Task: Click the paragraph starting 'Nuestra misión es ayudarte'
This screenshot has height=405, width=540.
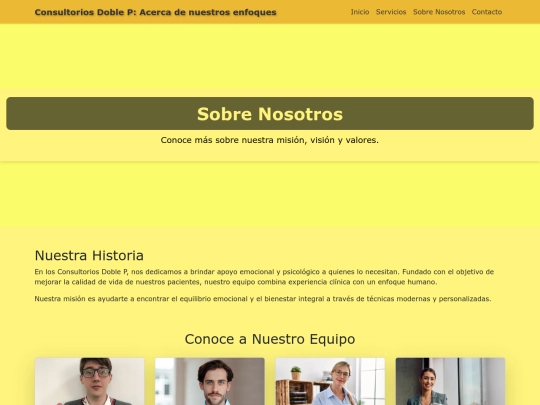Action: 263,299
